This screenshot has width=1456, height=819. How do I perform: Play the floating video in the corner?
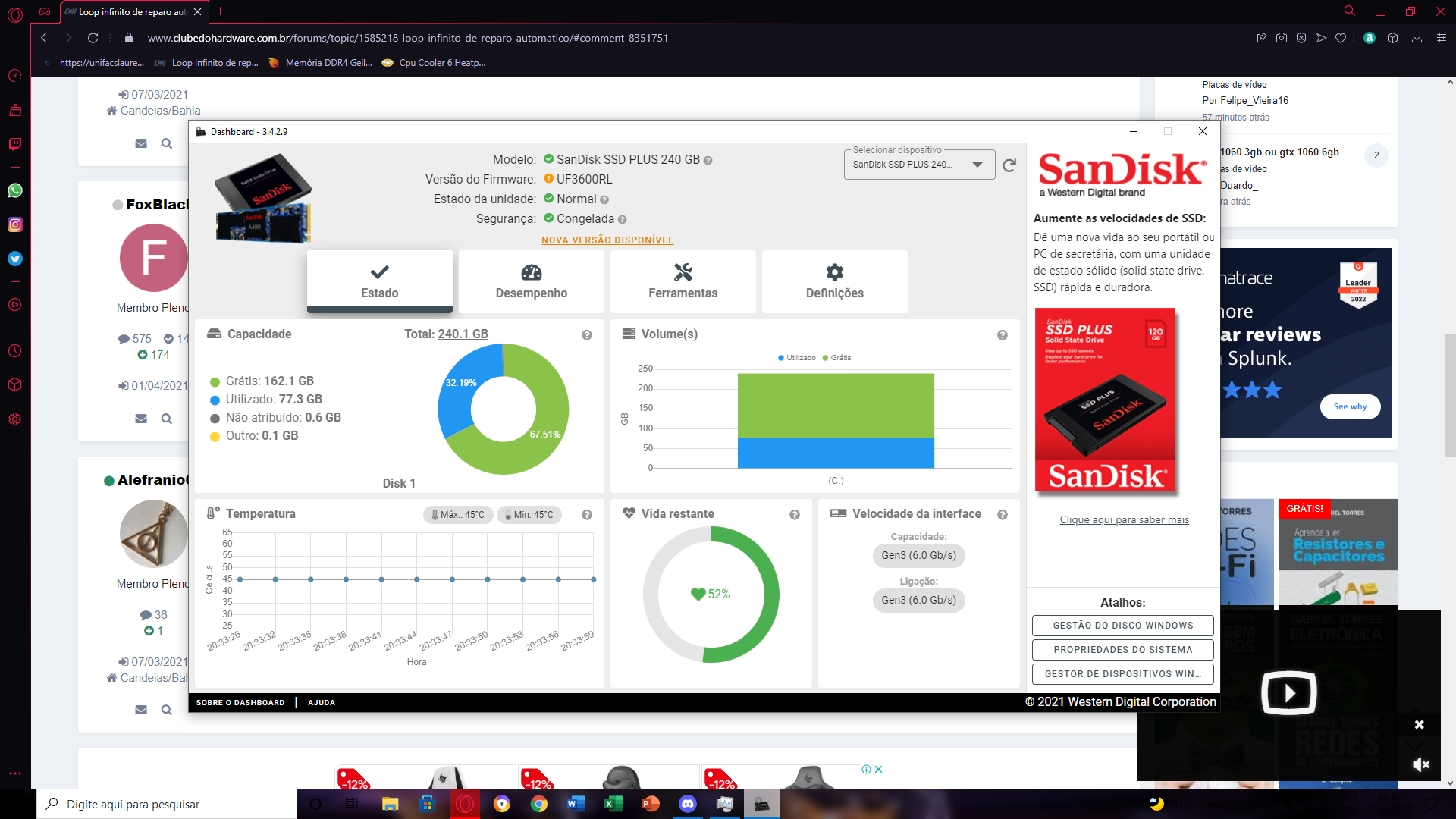pos(1289,693)
